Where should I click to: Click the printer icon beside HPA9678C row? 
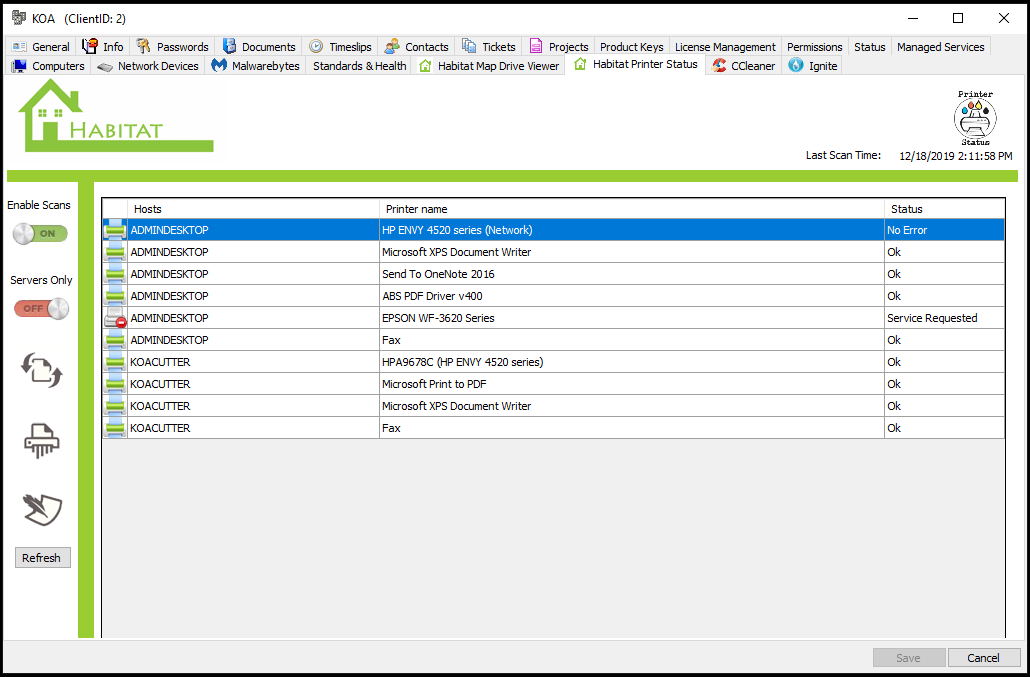click(116, 362)
